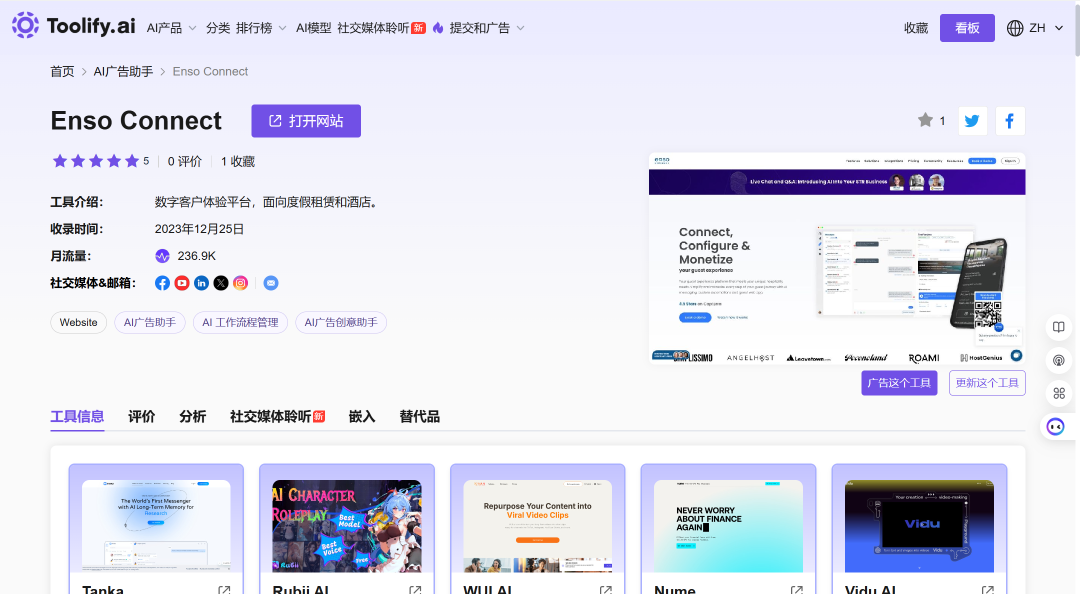The height and width of the screenshot is (594, 1080).
Task: Switch to the 社交媒体聆听 tab
Action: [277, 416]
